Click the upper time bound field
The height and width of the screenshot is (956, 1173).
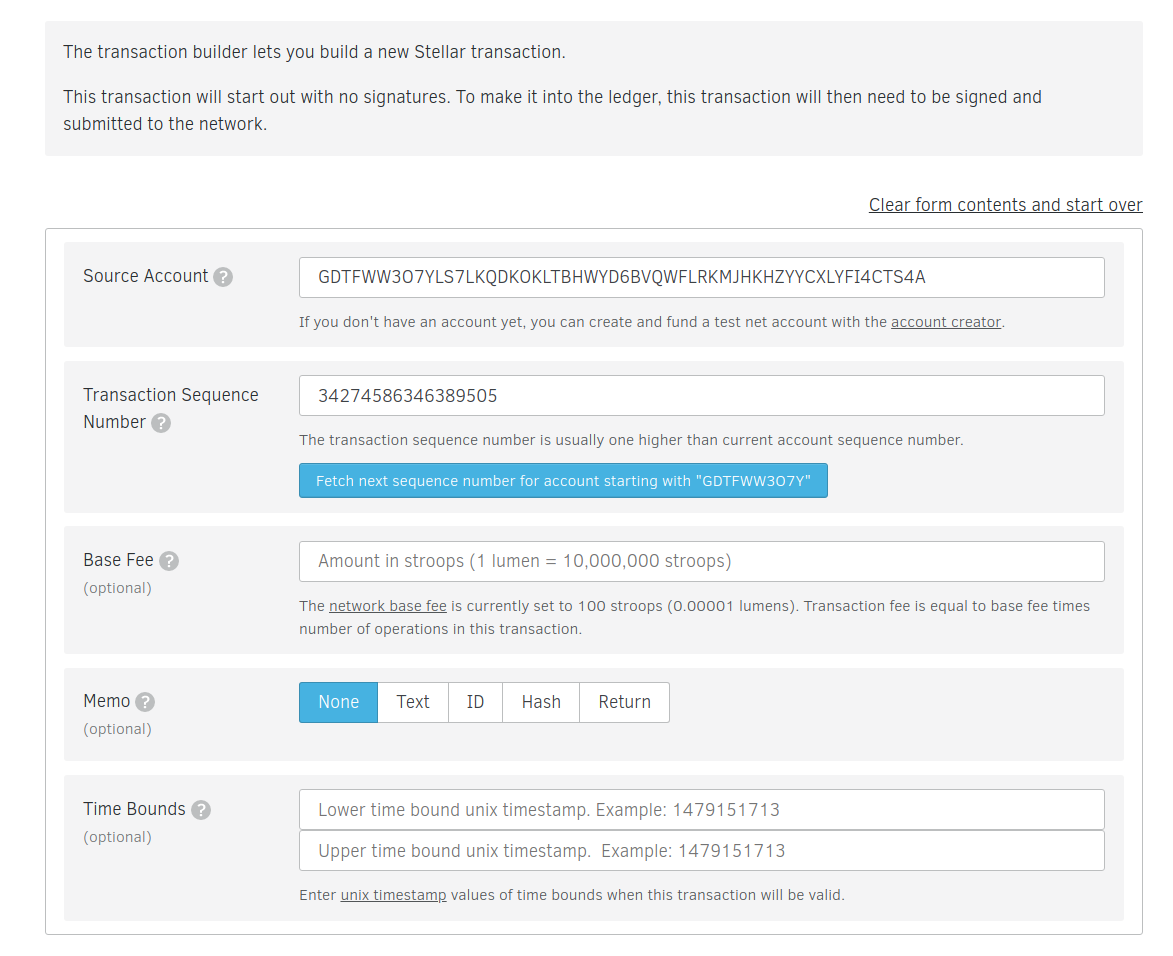pos(700,852)
